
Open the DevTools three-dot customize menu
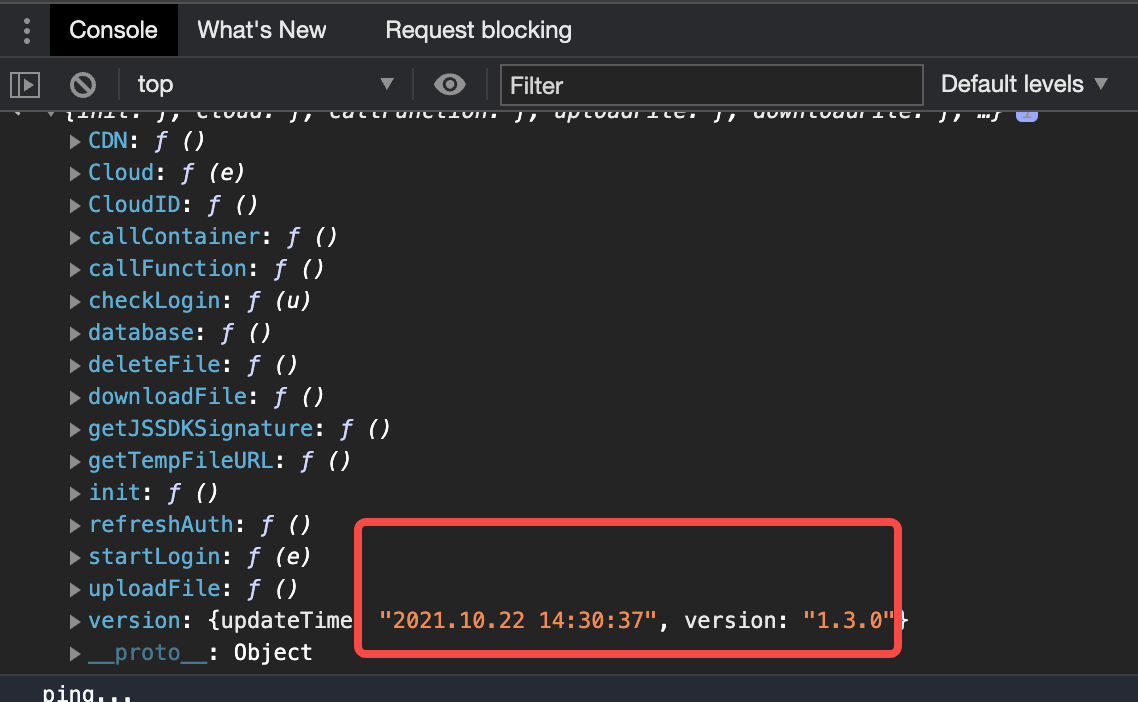click(x=26, y=30)
